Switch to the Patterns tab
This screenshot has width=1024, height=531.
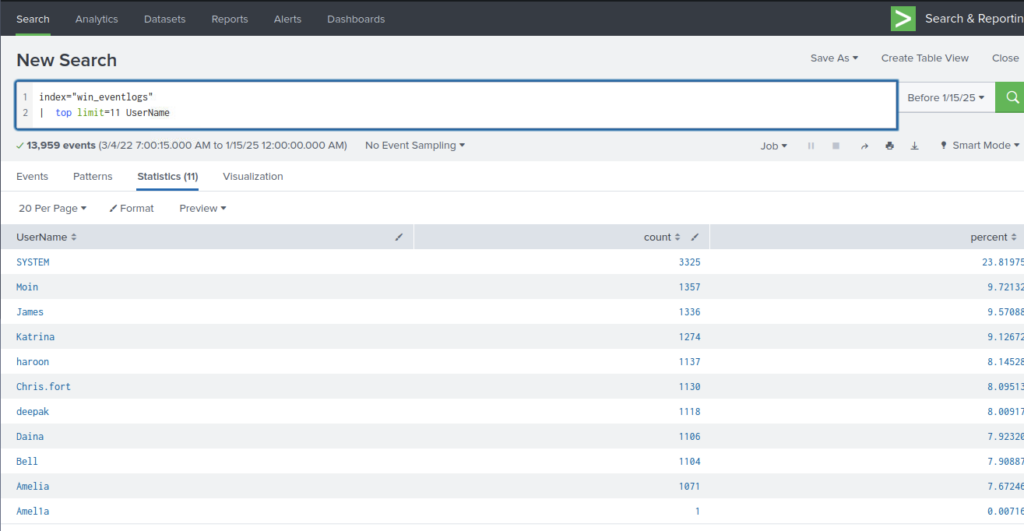click(x=93, y=176)
